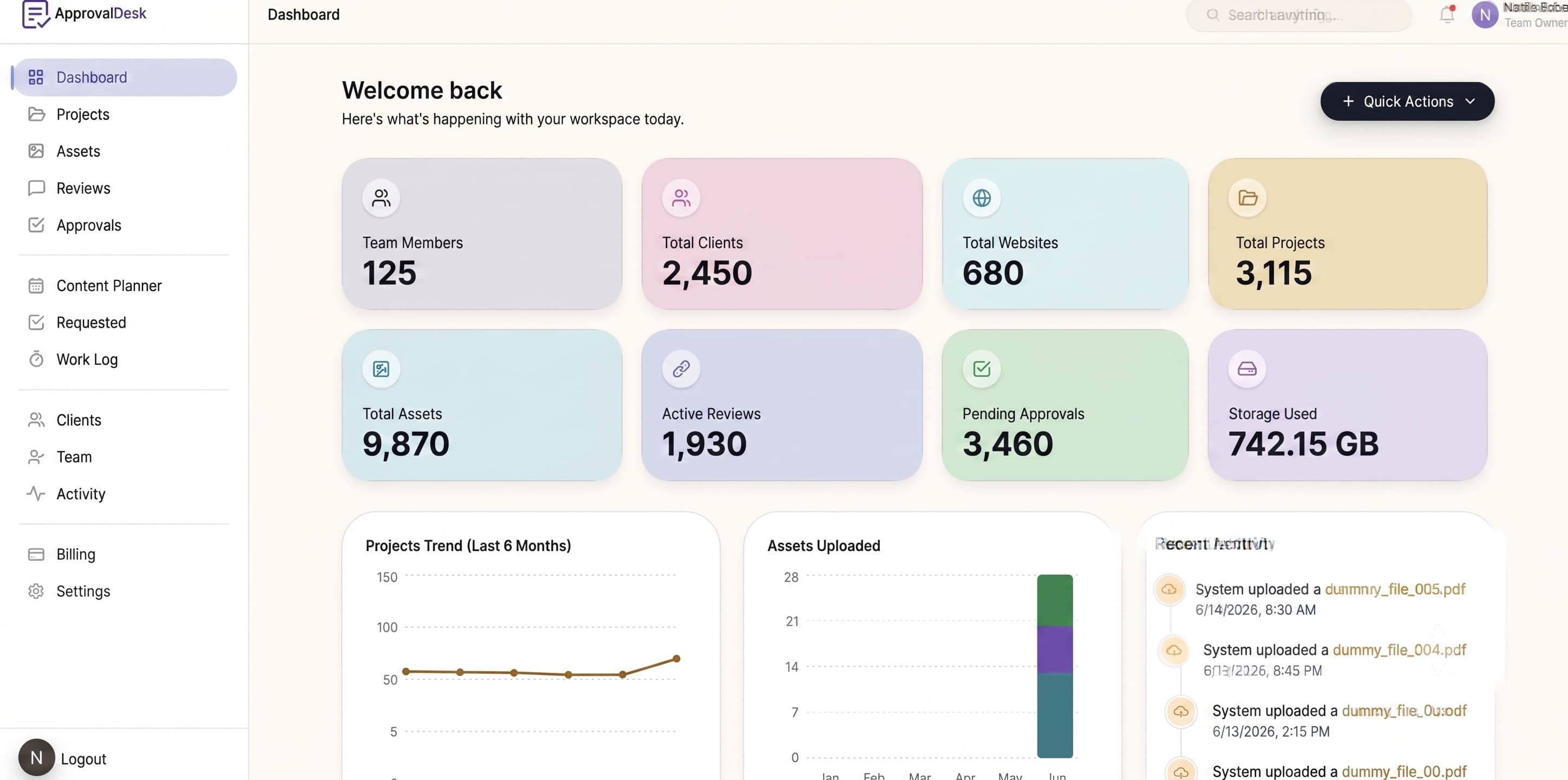
Task: Click the Logout link
Action: tap(83, 759)
